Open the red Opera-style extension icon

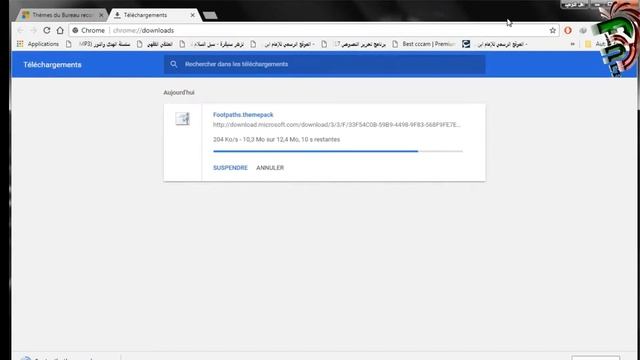pyautogui.click(x=568, y=30)
